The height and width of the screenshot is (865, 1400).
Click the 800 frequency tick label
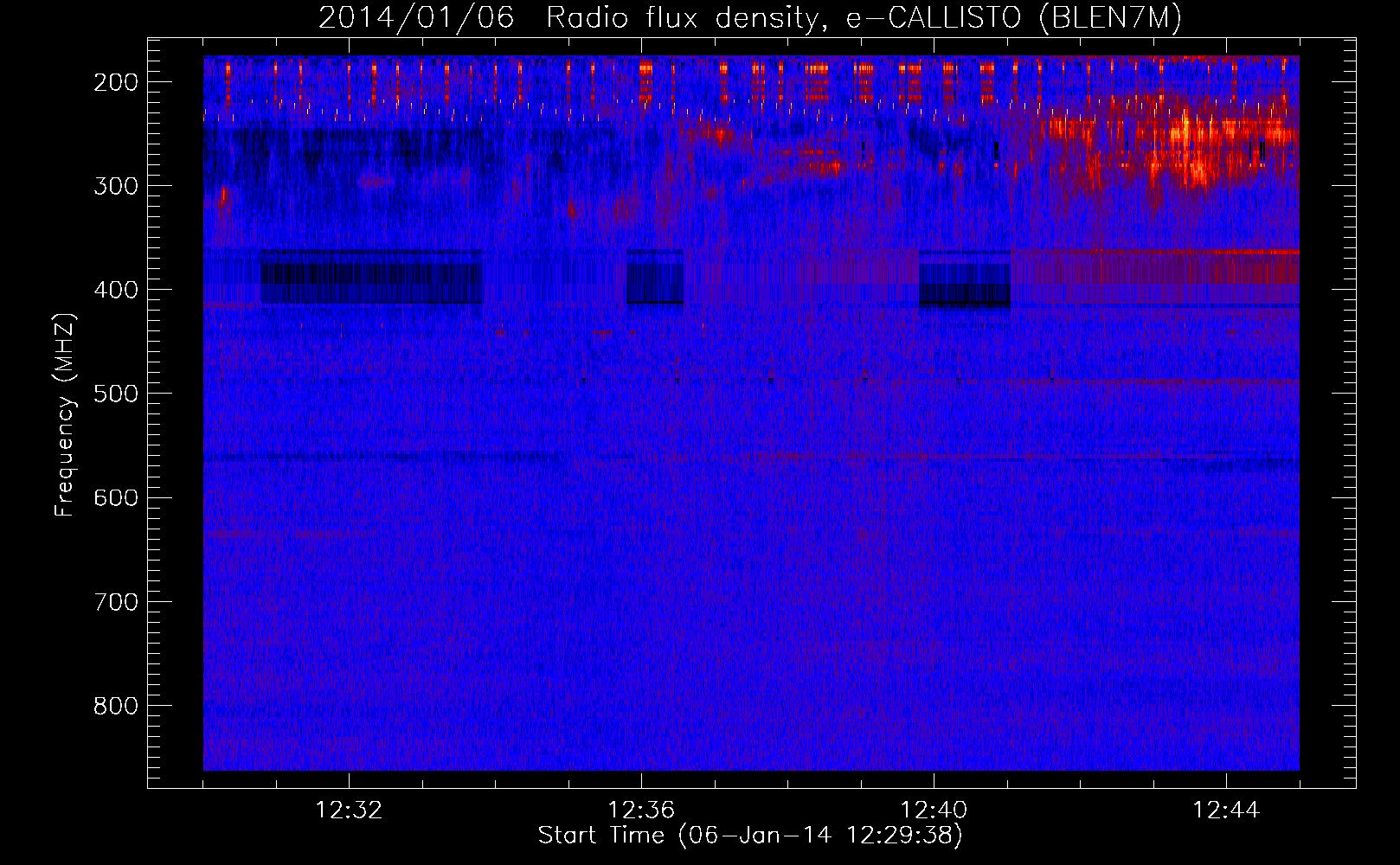116,706
